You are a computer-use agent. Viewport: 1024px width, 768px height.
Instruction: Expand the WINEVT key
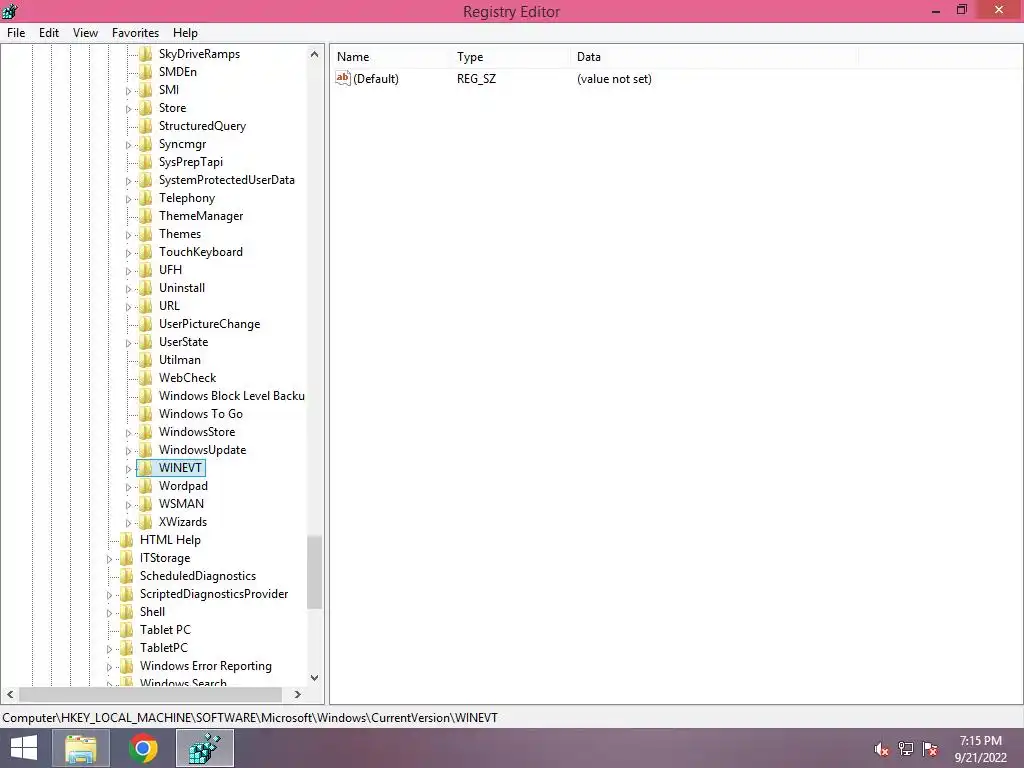[129, 469]
